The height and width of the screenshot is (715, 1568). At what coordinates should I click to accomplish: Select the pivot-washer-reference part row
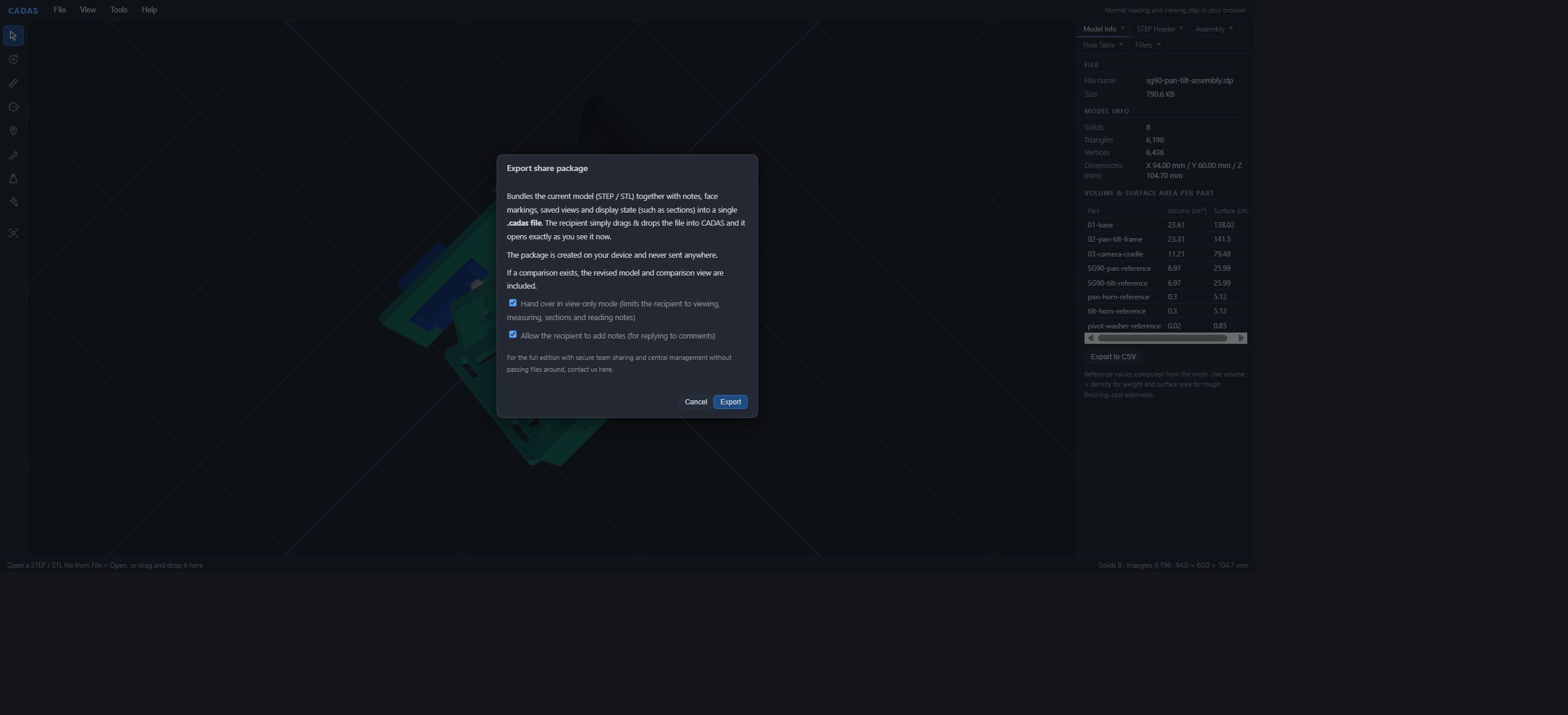coord(1166,326)
